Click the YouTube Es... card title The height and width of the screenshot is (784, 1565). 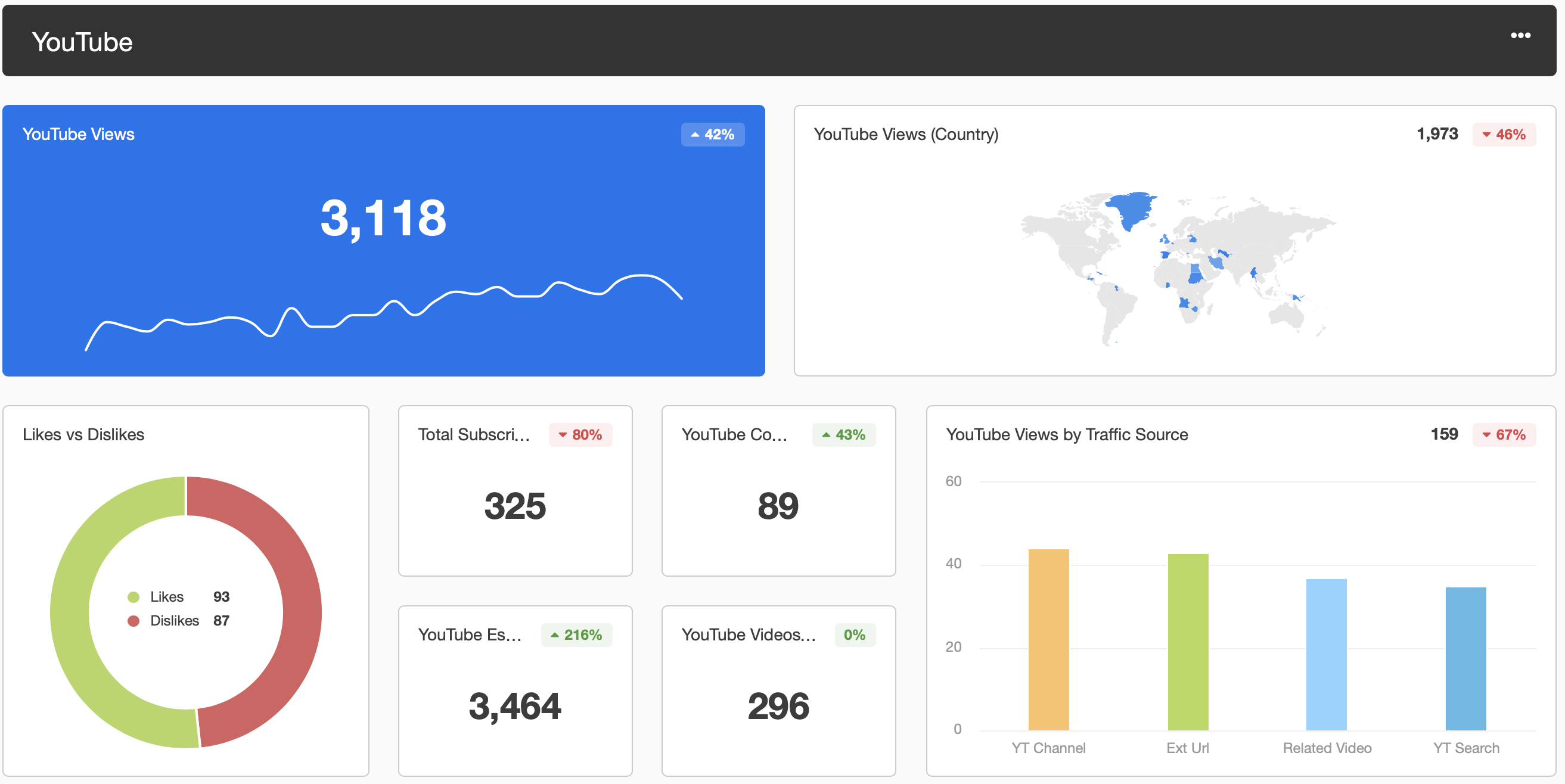pos(470,634)
